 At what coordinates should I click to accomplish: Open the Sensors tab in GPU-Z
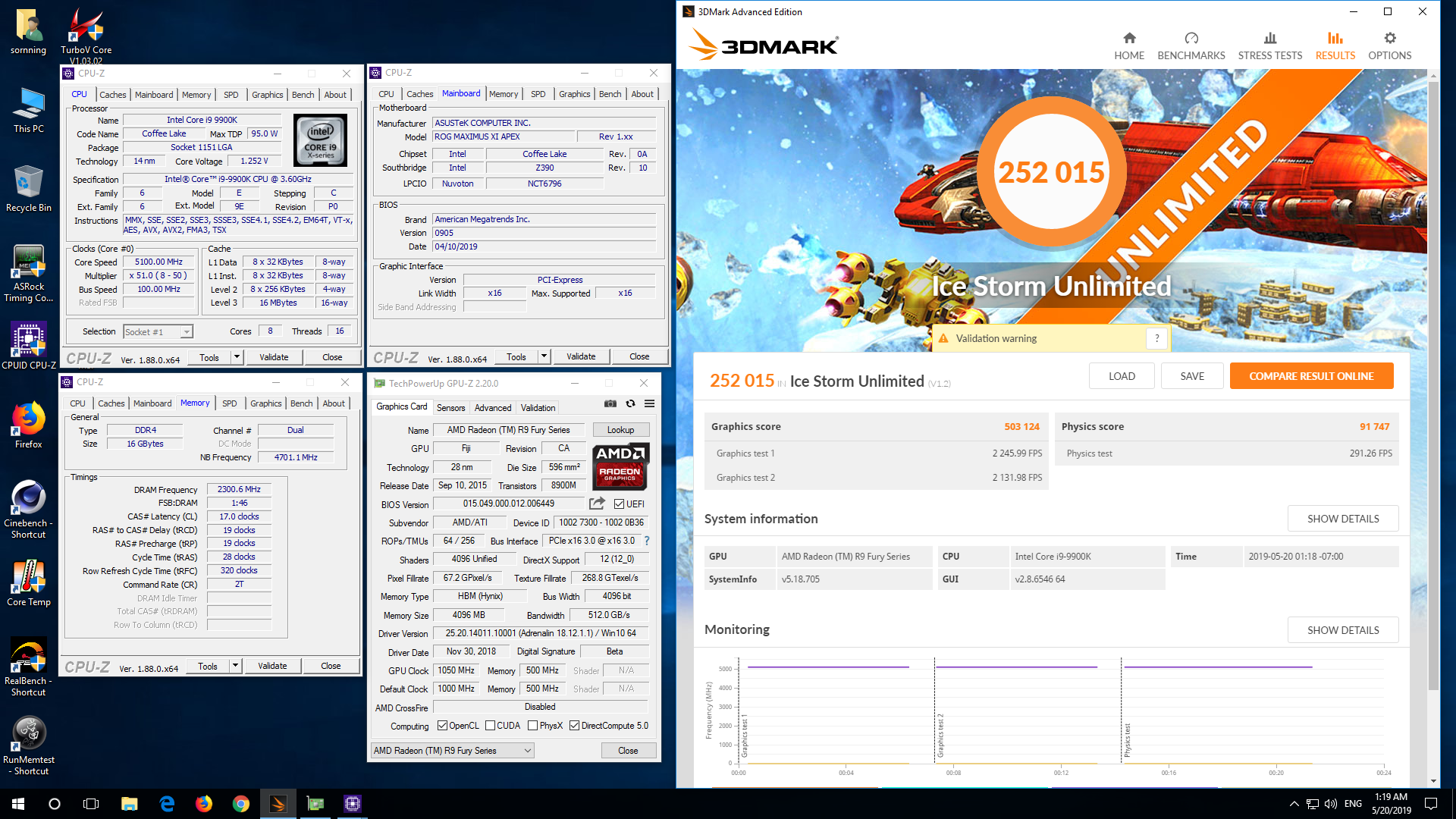(x=450, y=407)
